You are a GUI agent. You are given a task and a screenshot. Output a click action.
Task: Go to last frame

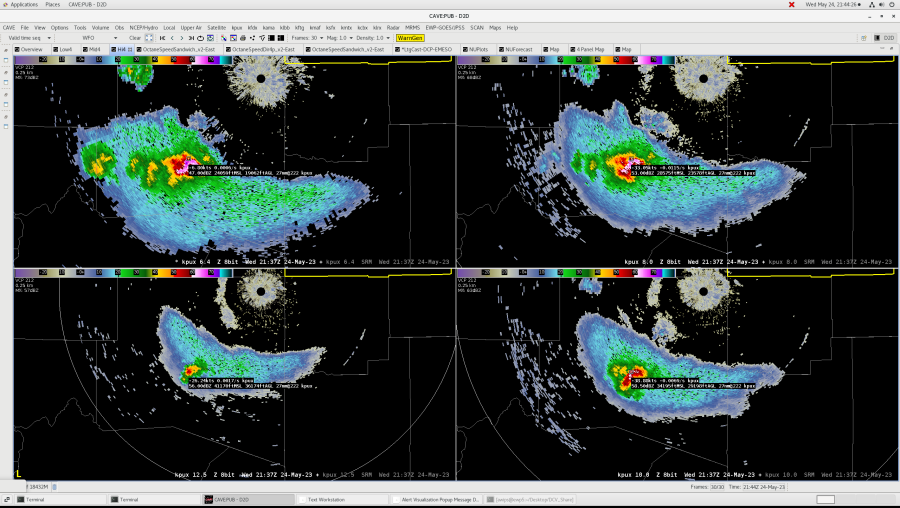(x=191, y=38)
